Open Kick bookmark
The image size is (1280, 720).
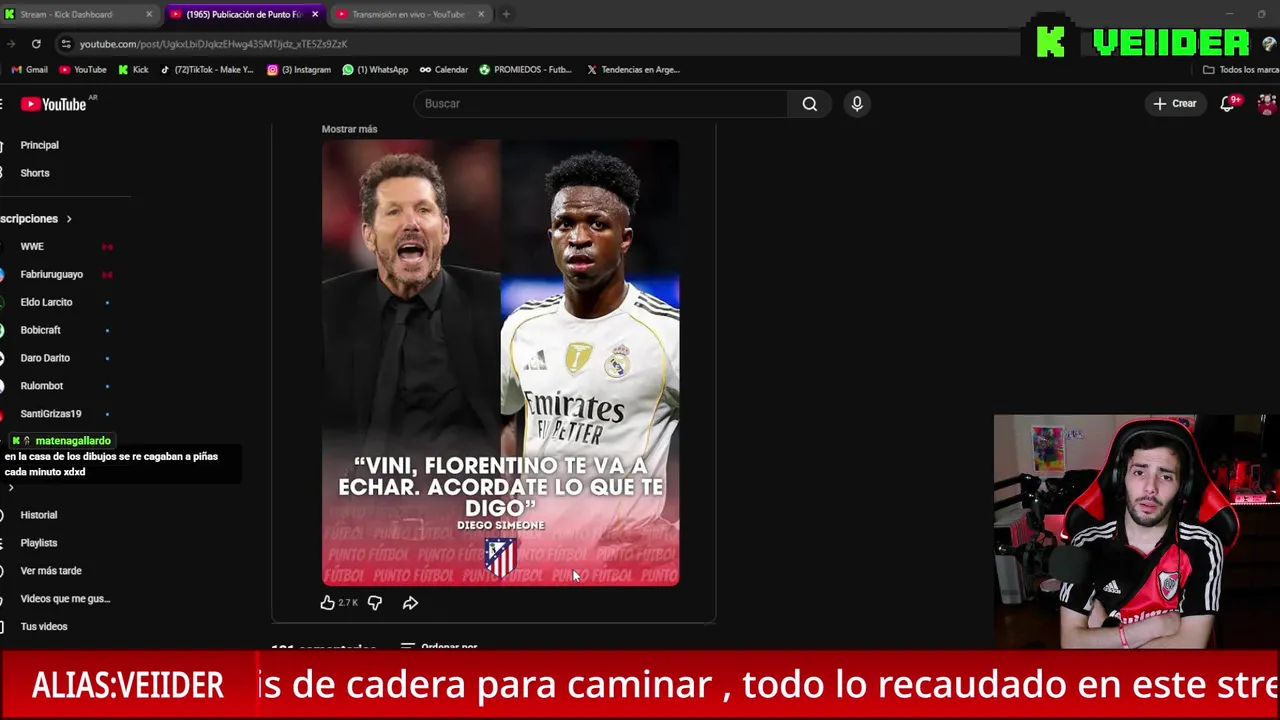pyautogui.click(x=133, y=70)
